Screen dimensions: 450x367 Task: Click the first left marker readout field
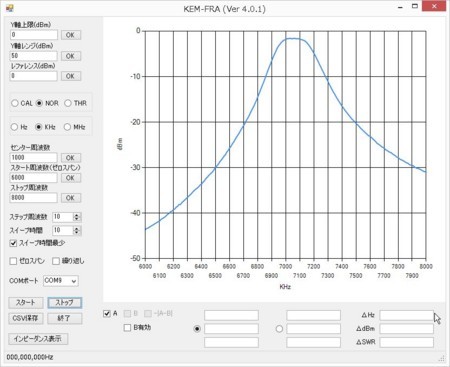pyautogui.click(x=231, y=315)
